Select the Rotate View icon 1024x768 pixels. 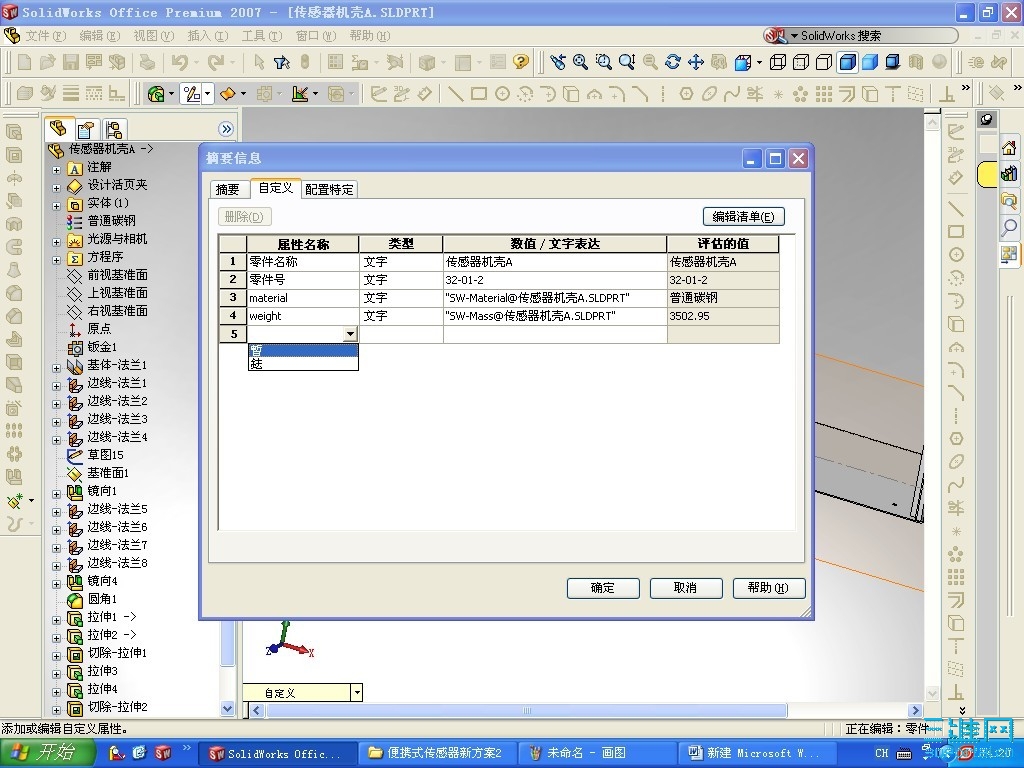673,62
